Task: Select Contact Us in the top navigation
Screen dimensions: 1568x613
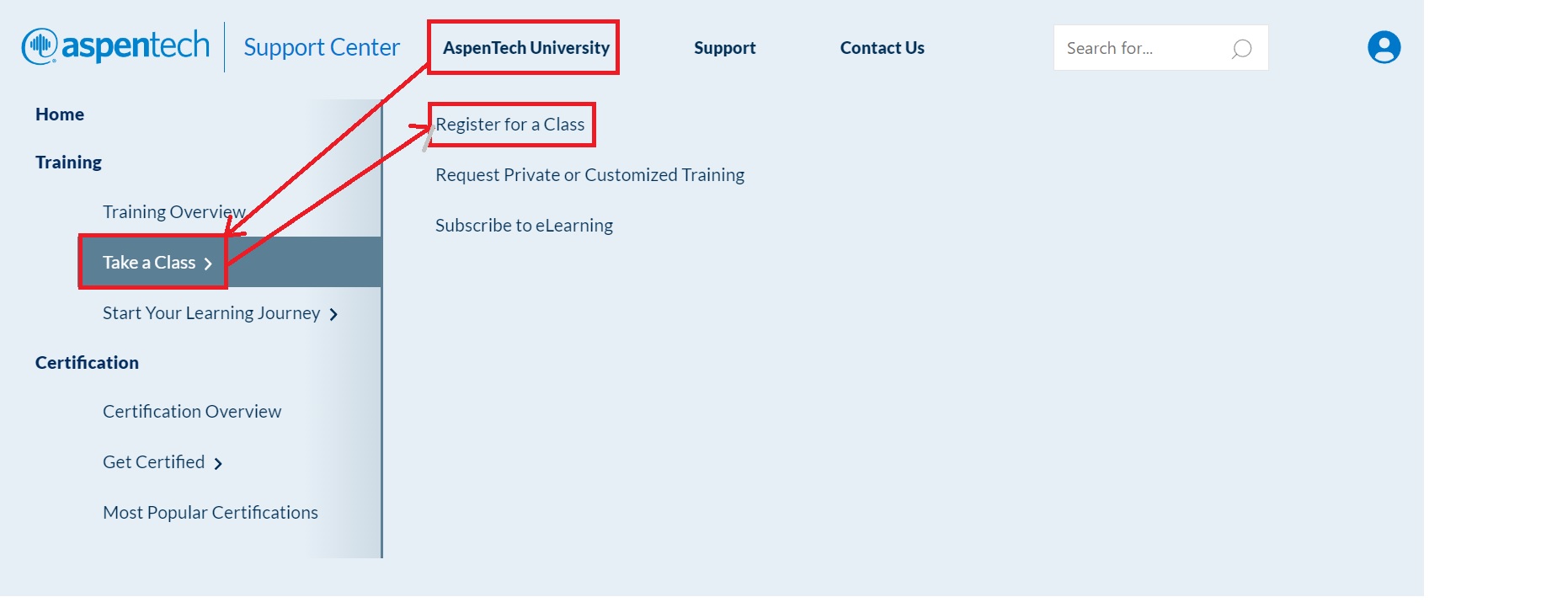Action: pos(882,48)
